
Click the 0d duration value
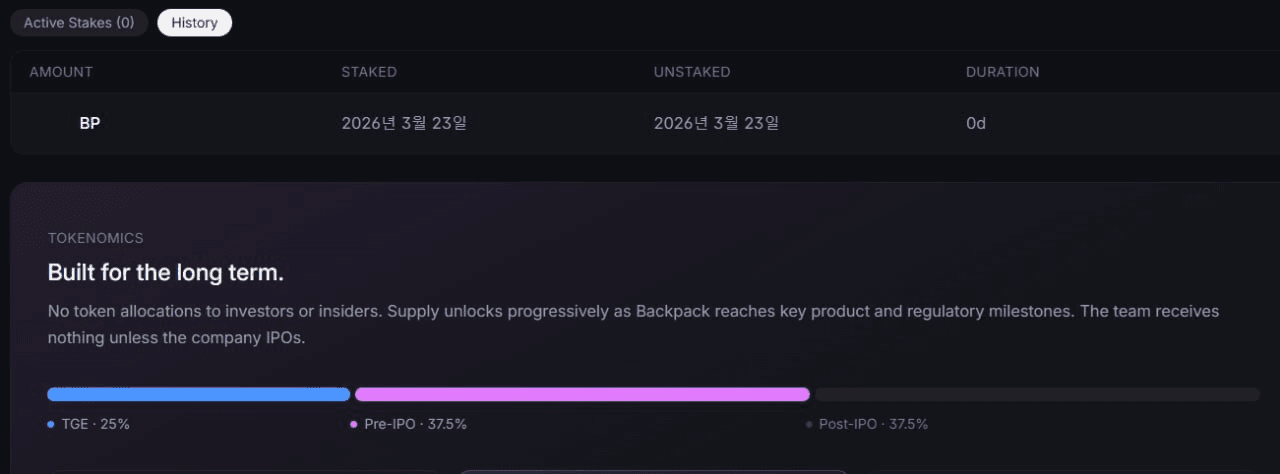(976, 124)
